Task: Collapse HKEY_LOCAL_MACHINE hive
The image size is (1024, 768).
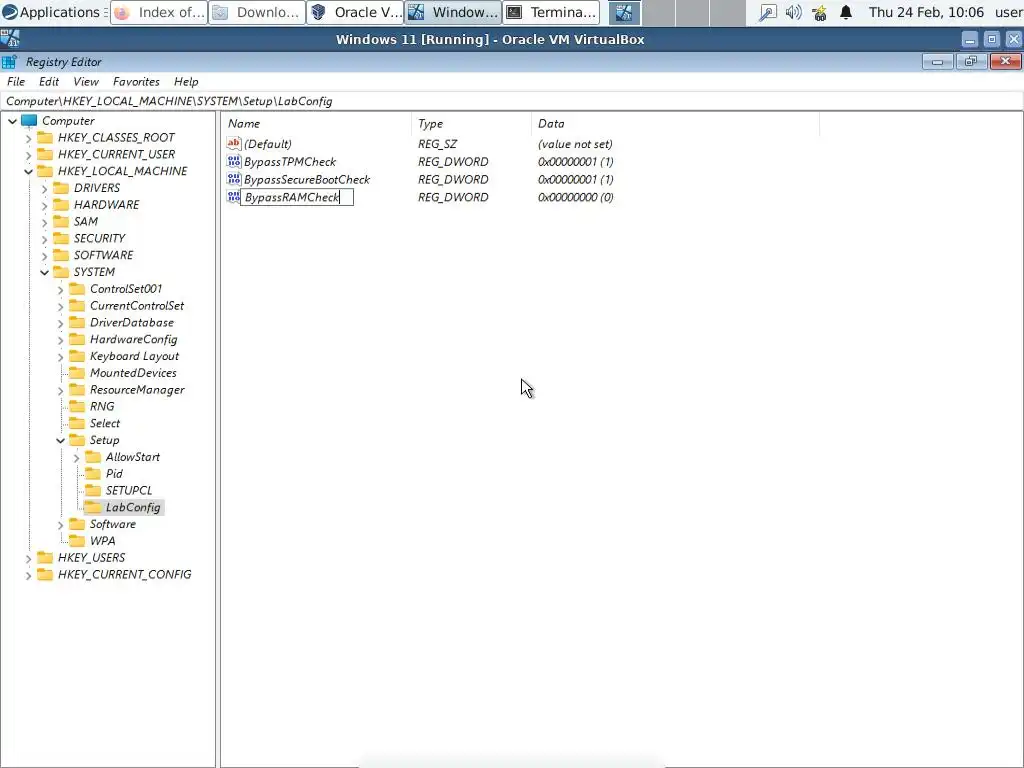Action: (28, 171)
